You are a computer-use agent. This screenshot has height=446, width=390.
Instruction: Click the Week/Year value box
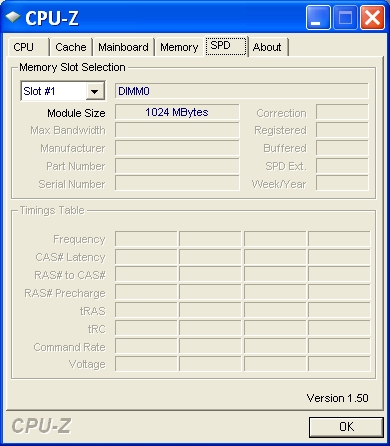(342, 183)
